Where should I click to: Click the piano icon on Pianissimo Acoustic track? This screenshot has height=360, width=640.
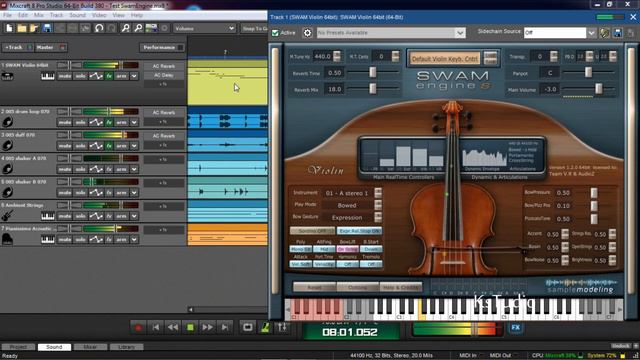[7, 239]
